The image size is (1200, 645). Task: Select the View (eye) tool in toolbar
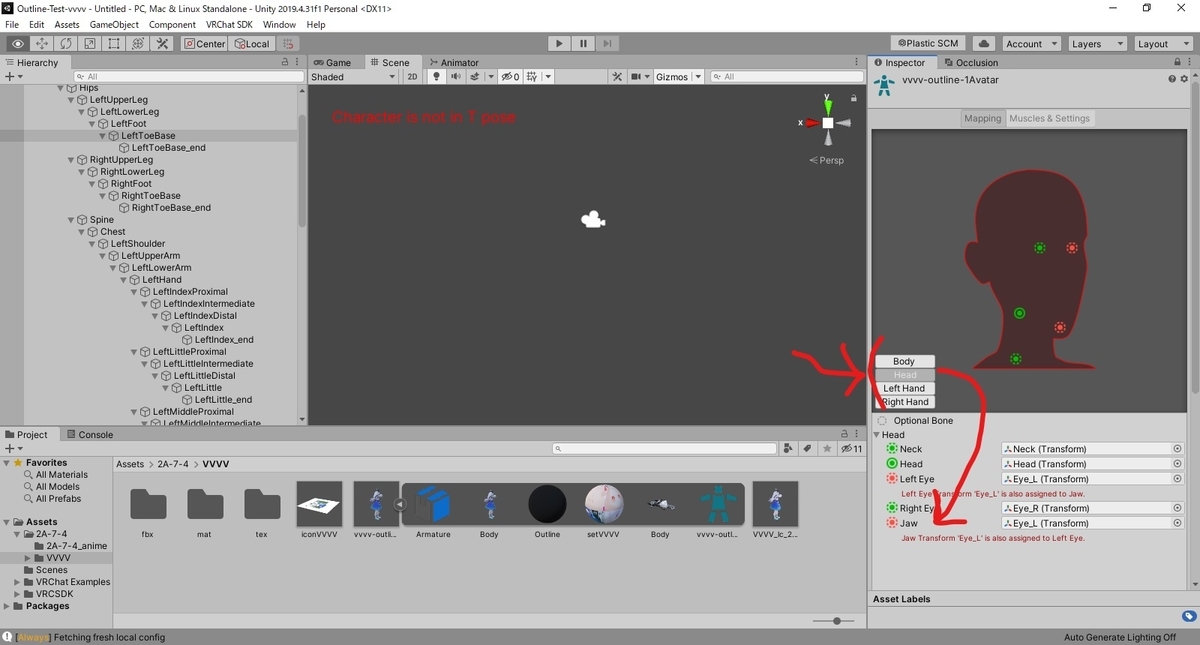pos(18,44)
